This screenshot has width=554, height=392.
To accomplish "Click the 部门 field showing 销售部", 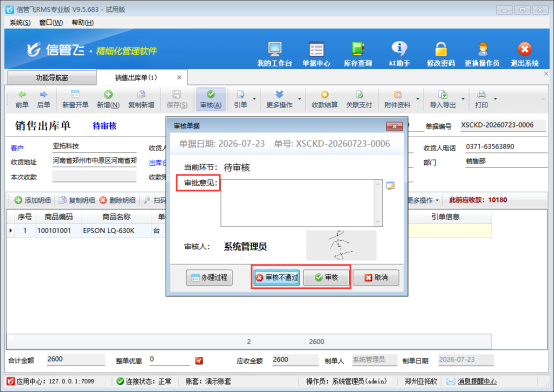I will point(506,161).
